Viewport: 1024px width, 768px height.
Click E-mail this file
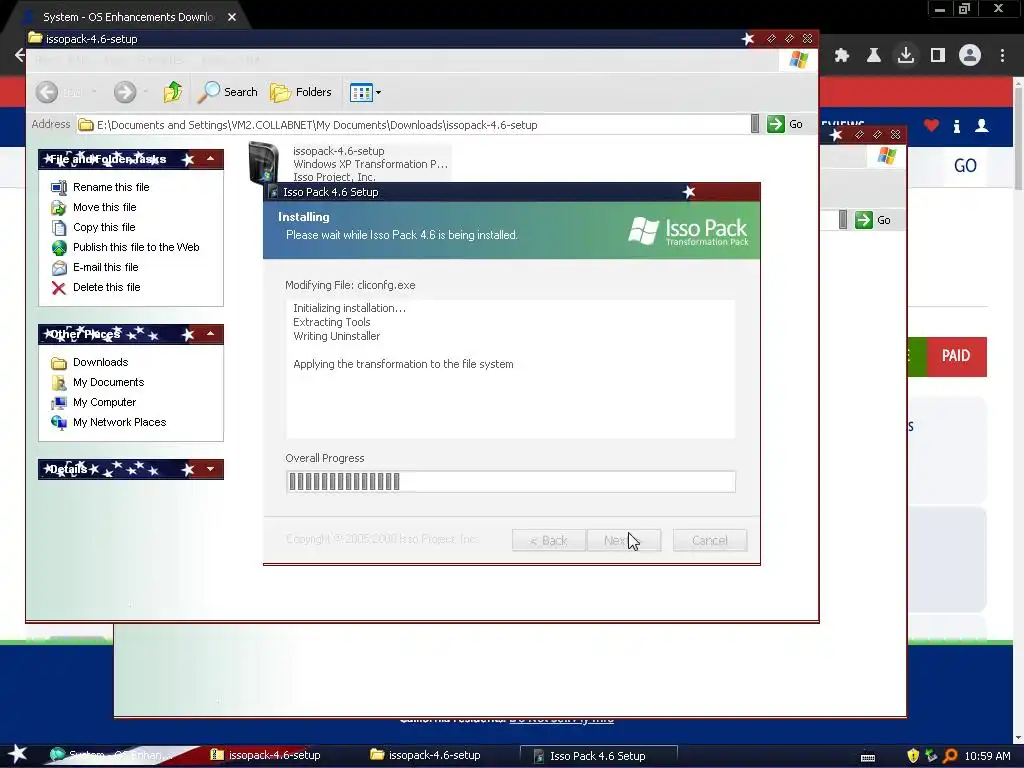106,267
